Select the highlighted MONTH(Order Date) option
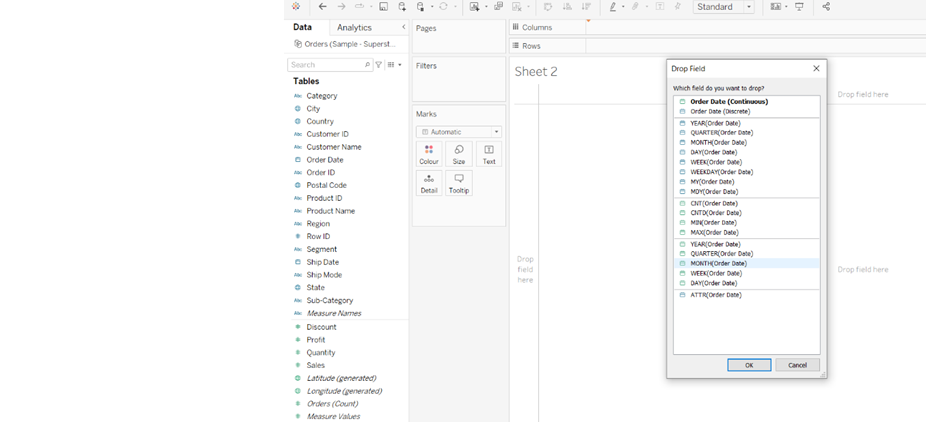Viewport: 926px width, 422px height. click(x=746, y=263)
